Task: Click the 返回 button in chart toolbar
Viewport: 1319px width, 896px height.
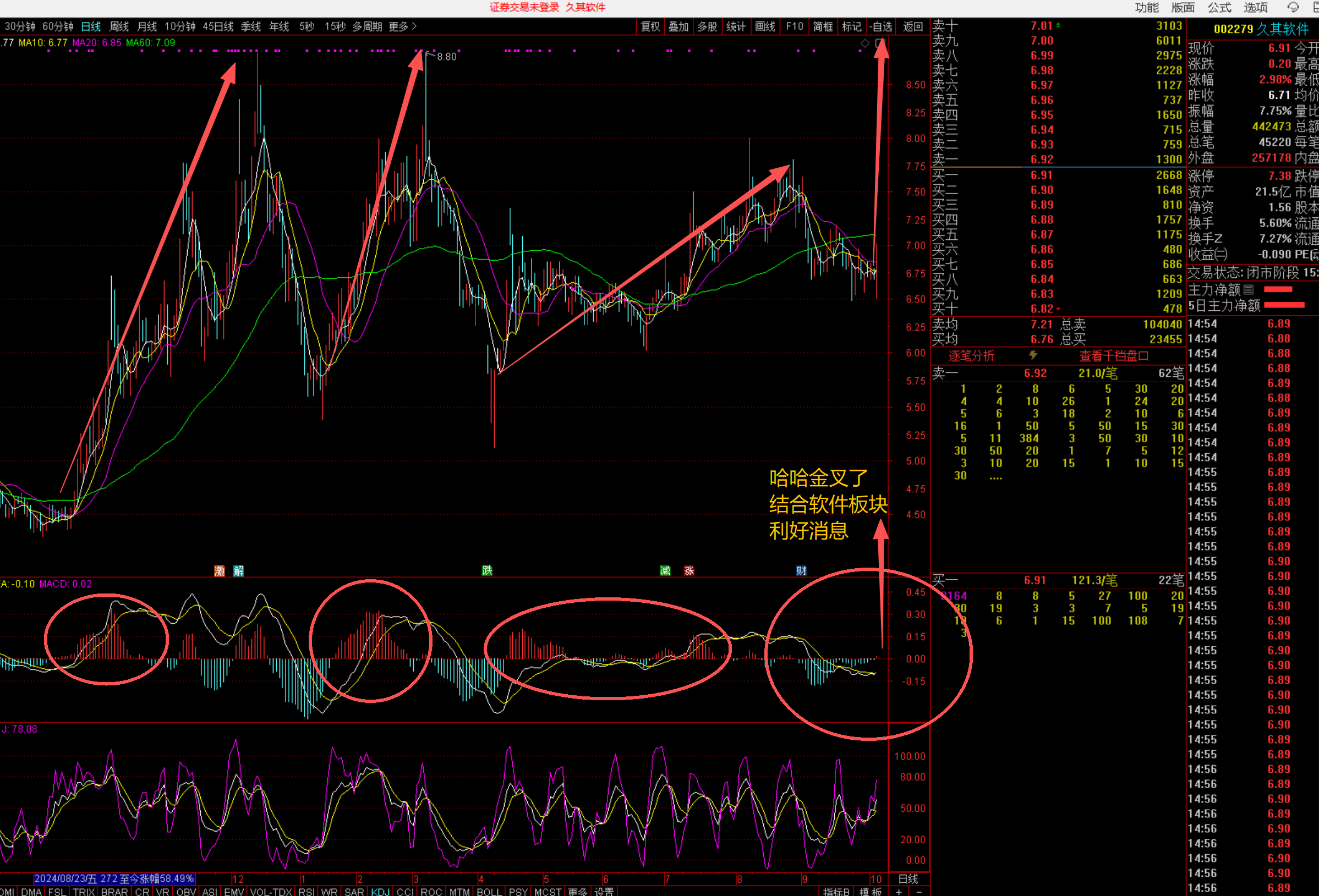Action: tap(913, 26)
